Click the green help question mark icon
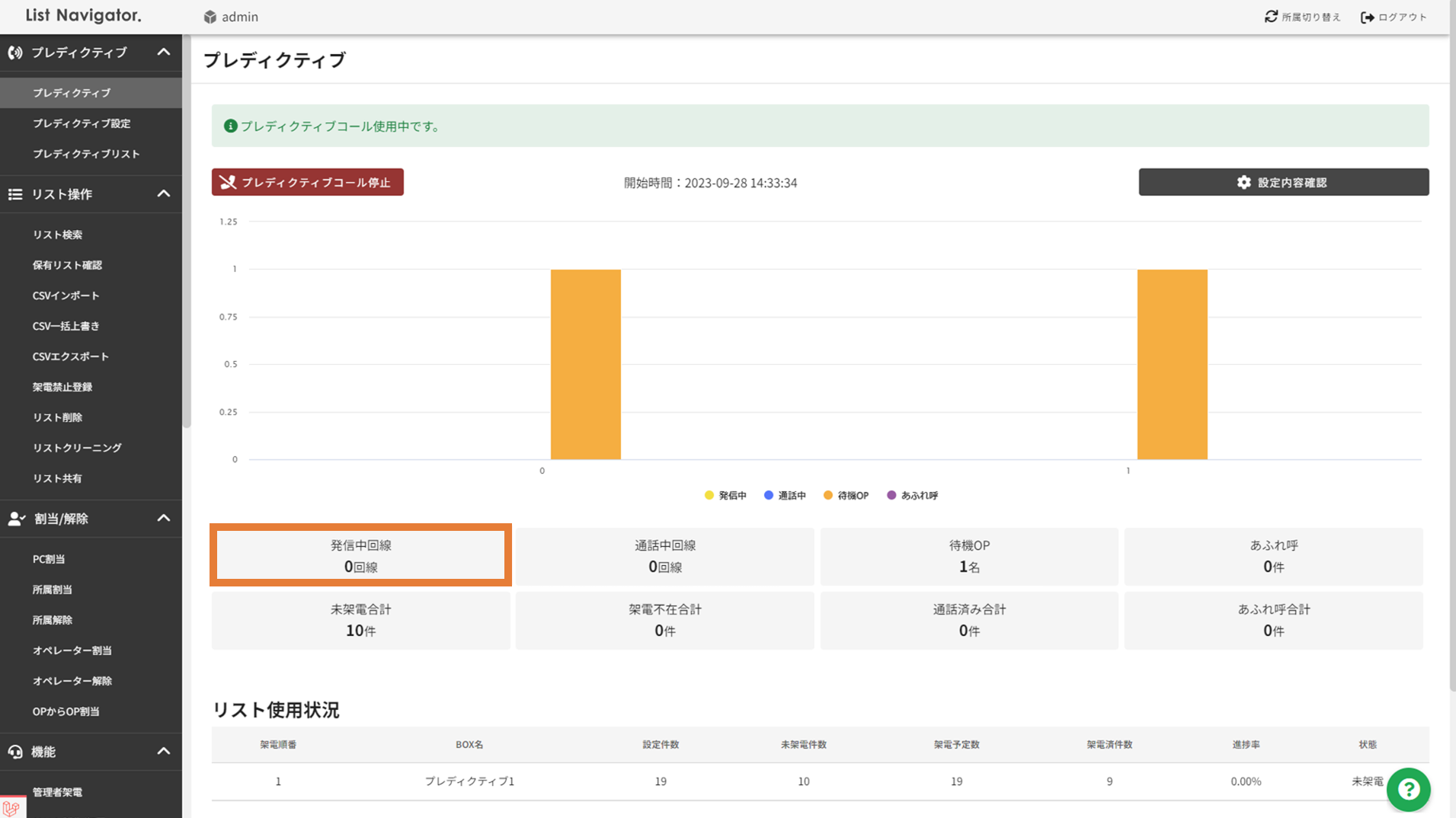 coord(1408,790)
